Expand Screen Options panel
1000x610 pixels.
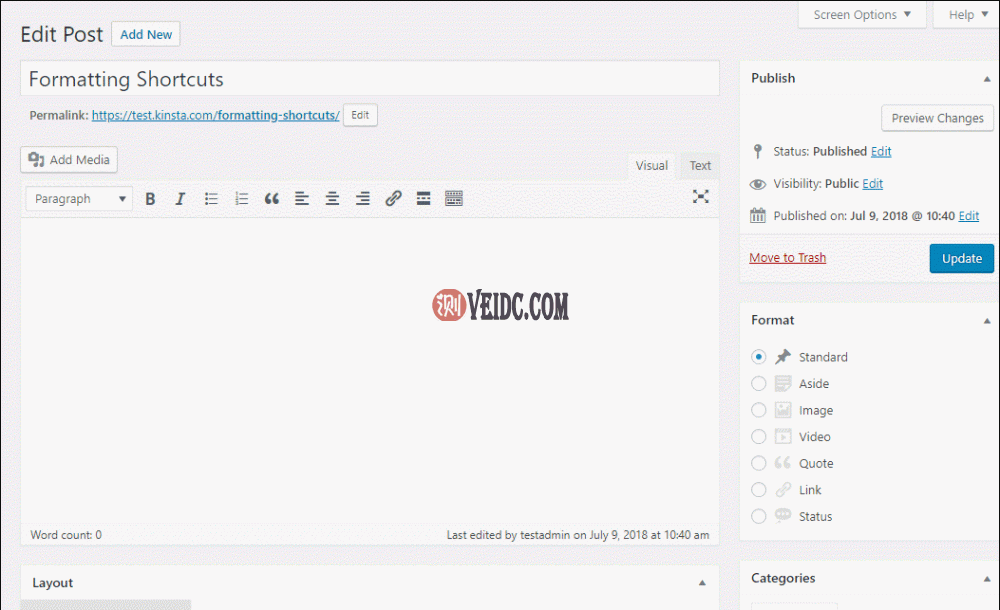tap(862, 15)
